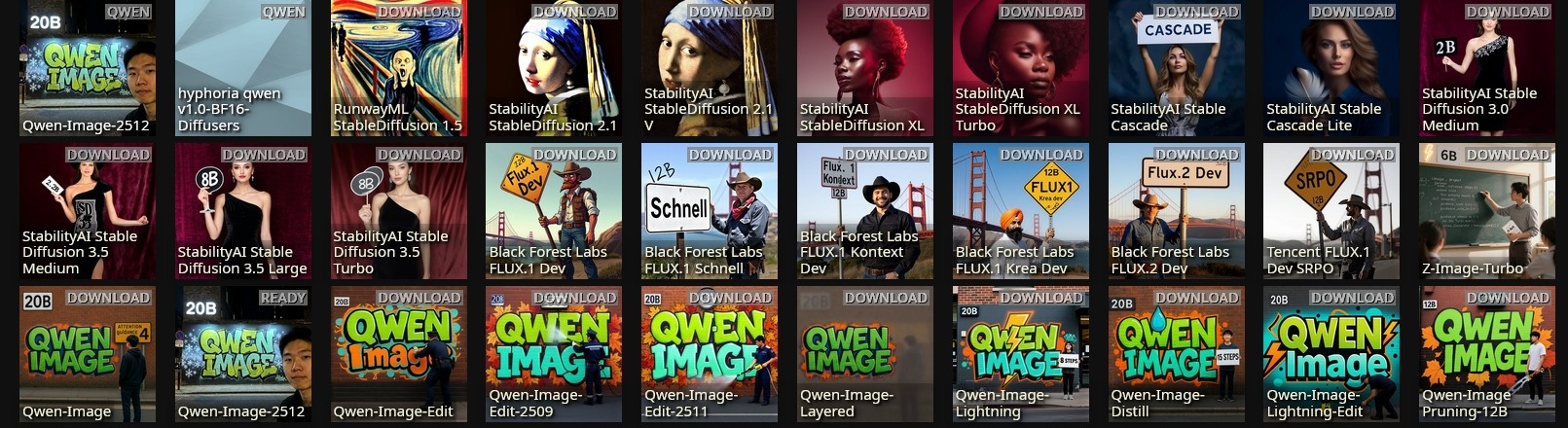1568x428 pixels.
Task: Select the Black Forest Labs FLUX.2 Dev model
Action: (1176, 211)
